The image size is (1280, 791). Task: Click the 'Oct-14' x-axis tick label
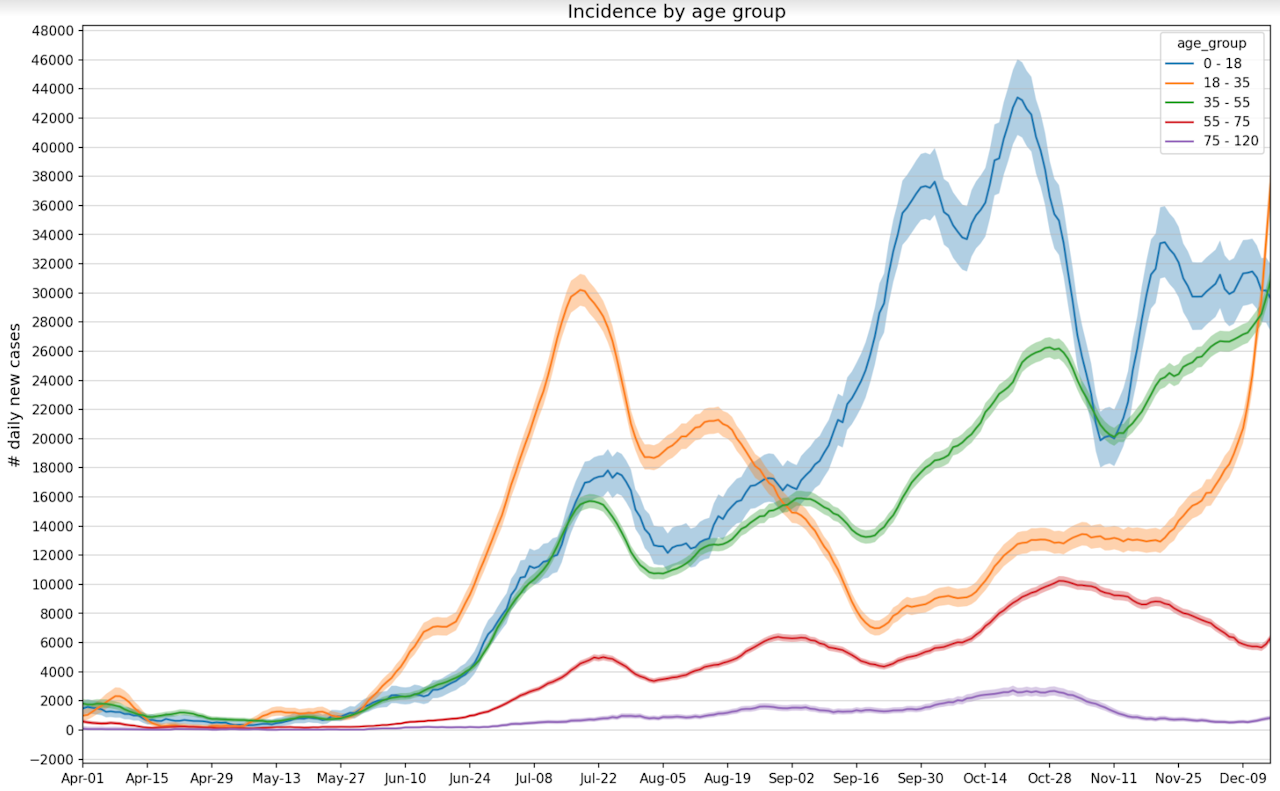click(984, 777)
